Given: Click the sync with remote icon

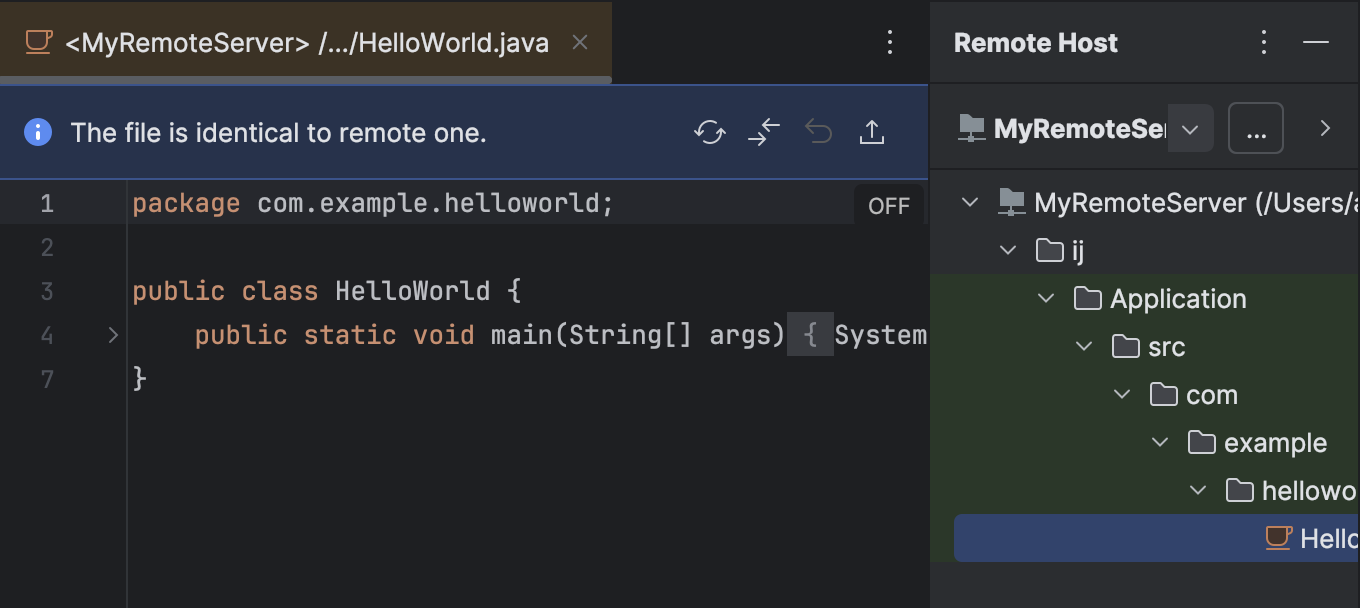Looking at the screenshot, I should 710,131.
